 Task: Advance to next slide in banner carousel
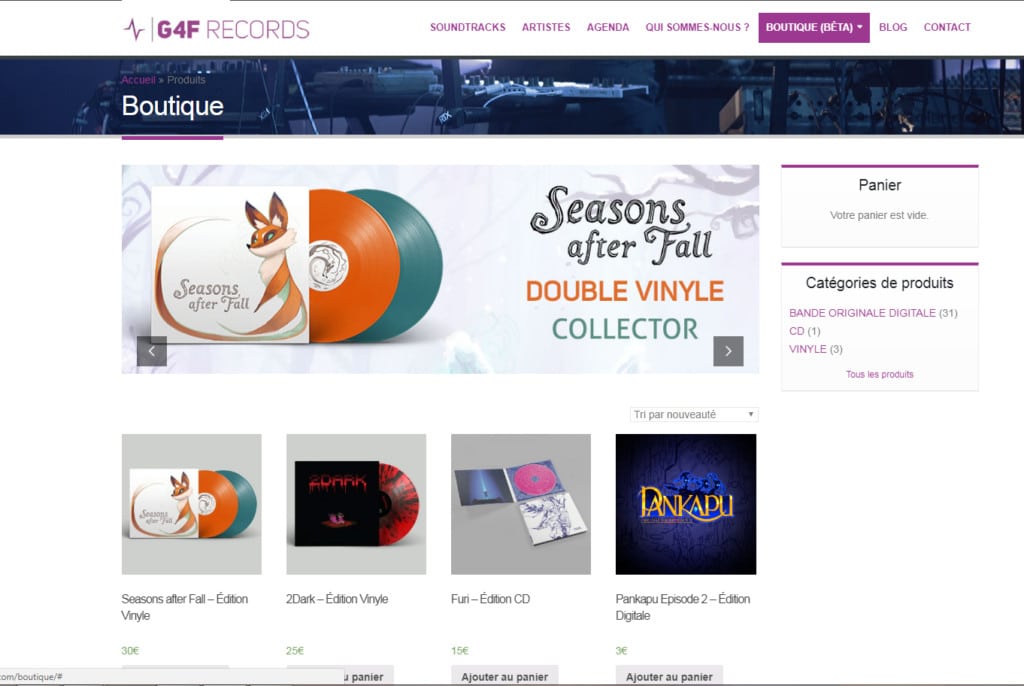728,351
